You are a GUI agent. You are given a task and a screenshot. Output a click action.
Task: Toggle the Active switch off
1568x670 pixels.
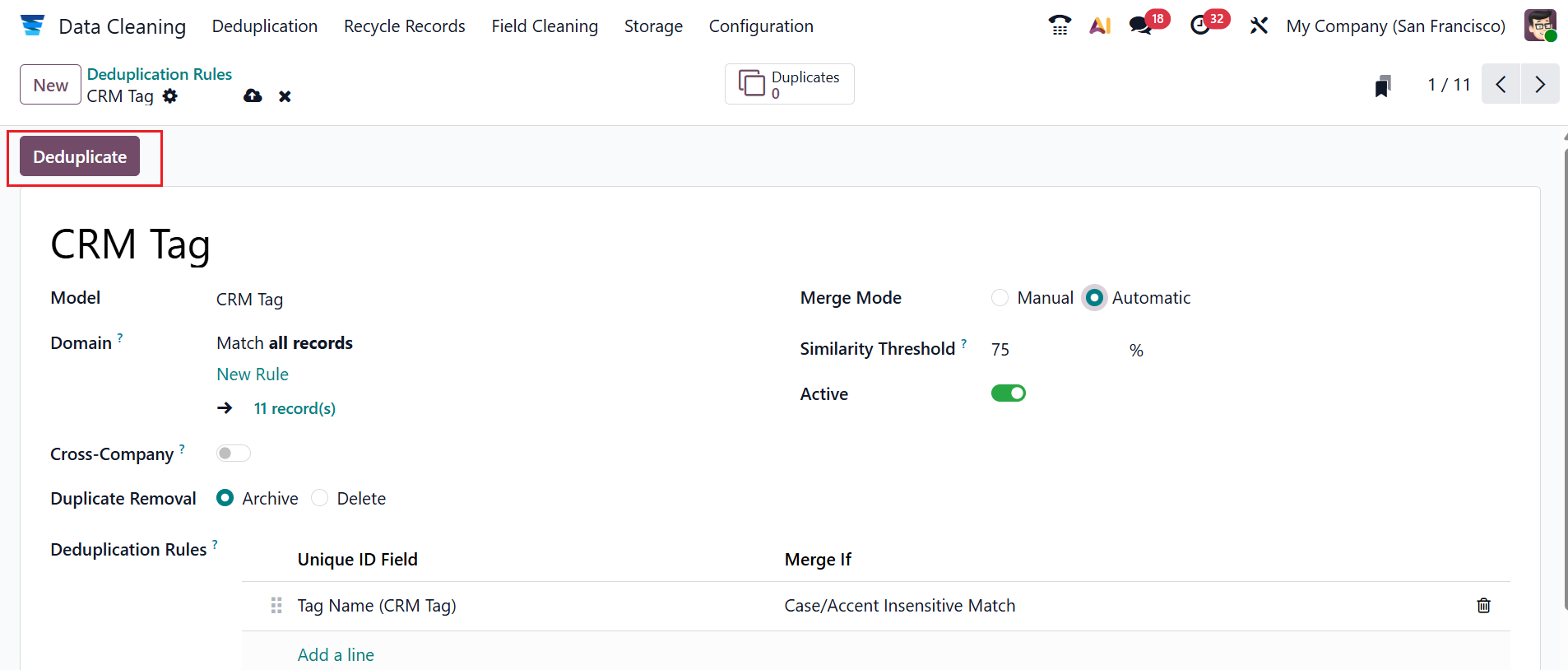click(1009, 393)
